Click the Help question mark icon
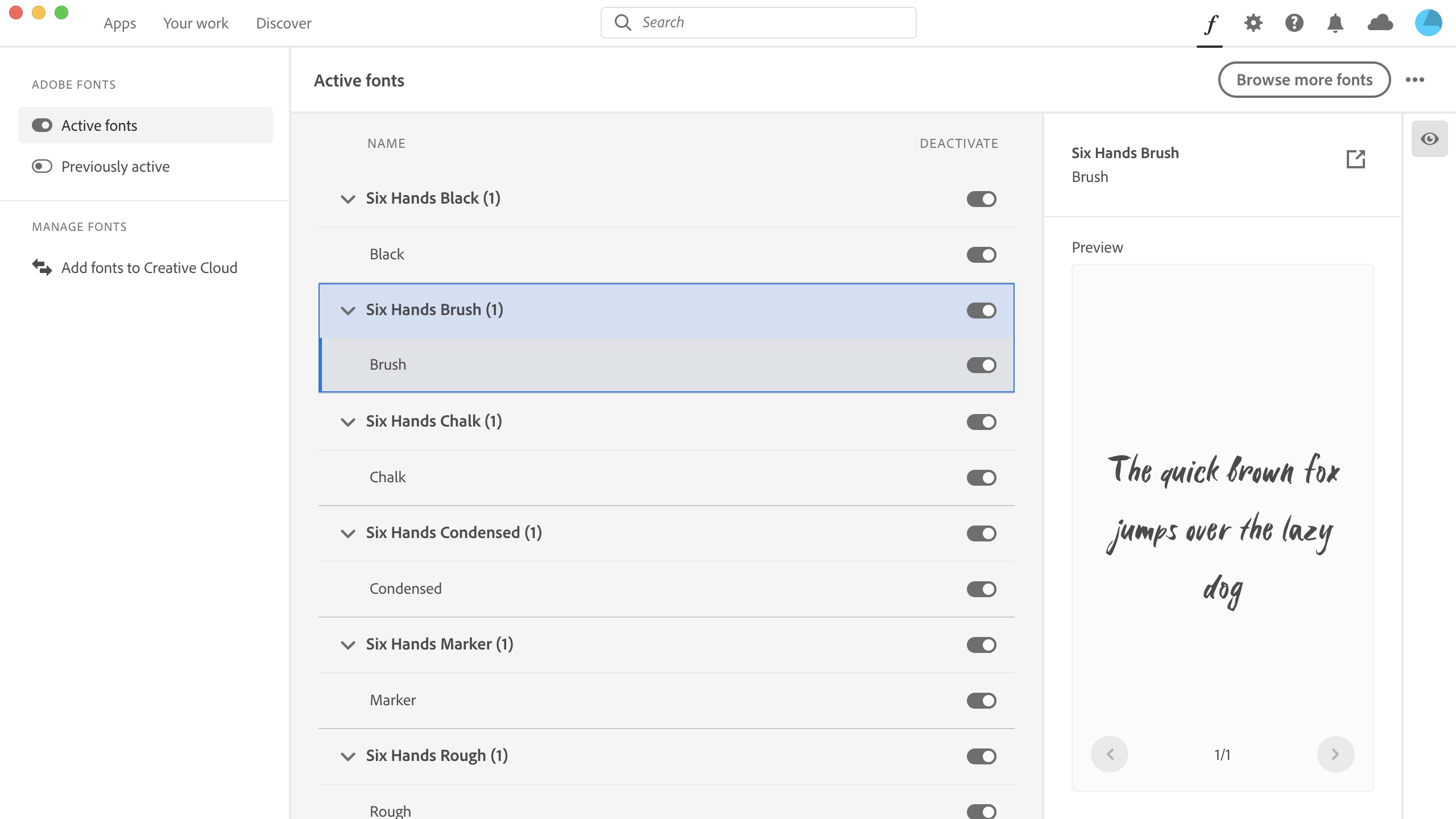Image resolution: width=1456 pixels, height=819 pixels. [x=1294, y=22]
